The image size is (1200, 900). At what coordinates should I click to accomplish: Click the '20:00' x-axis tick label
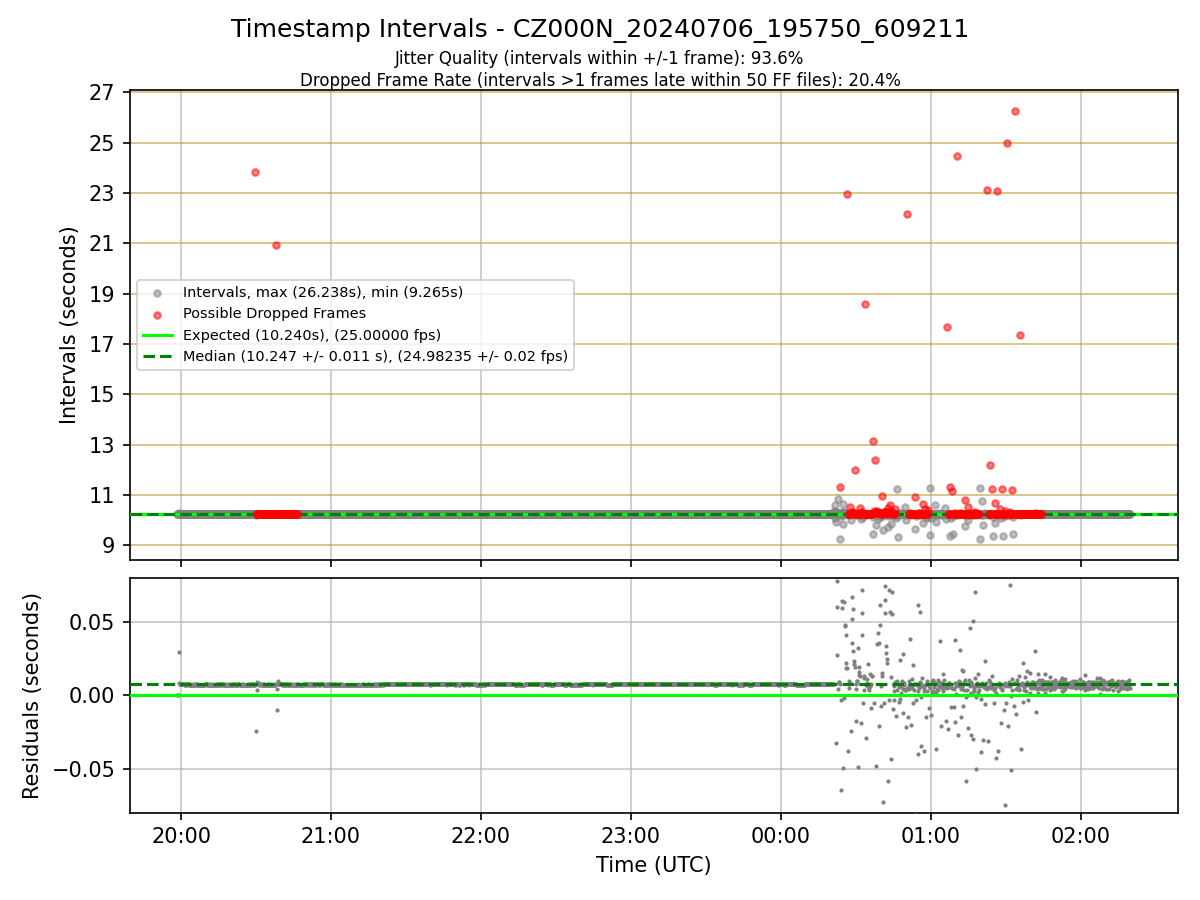pyautogui.click(x=180, y=835)
